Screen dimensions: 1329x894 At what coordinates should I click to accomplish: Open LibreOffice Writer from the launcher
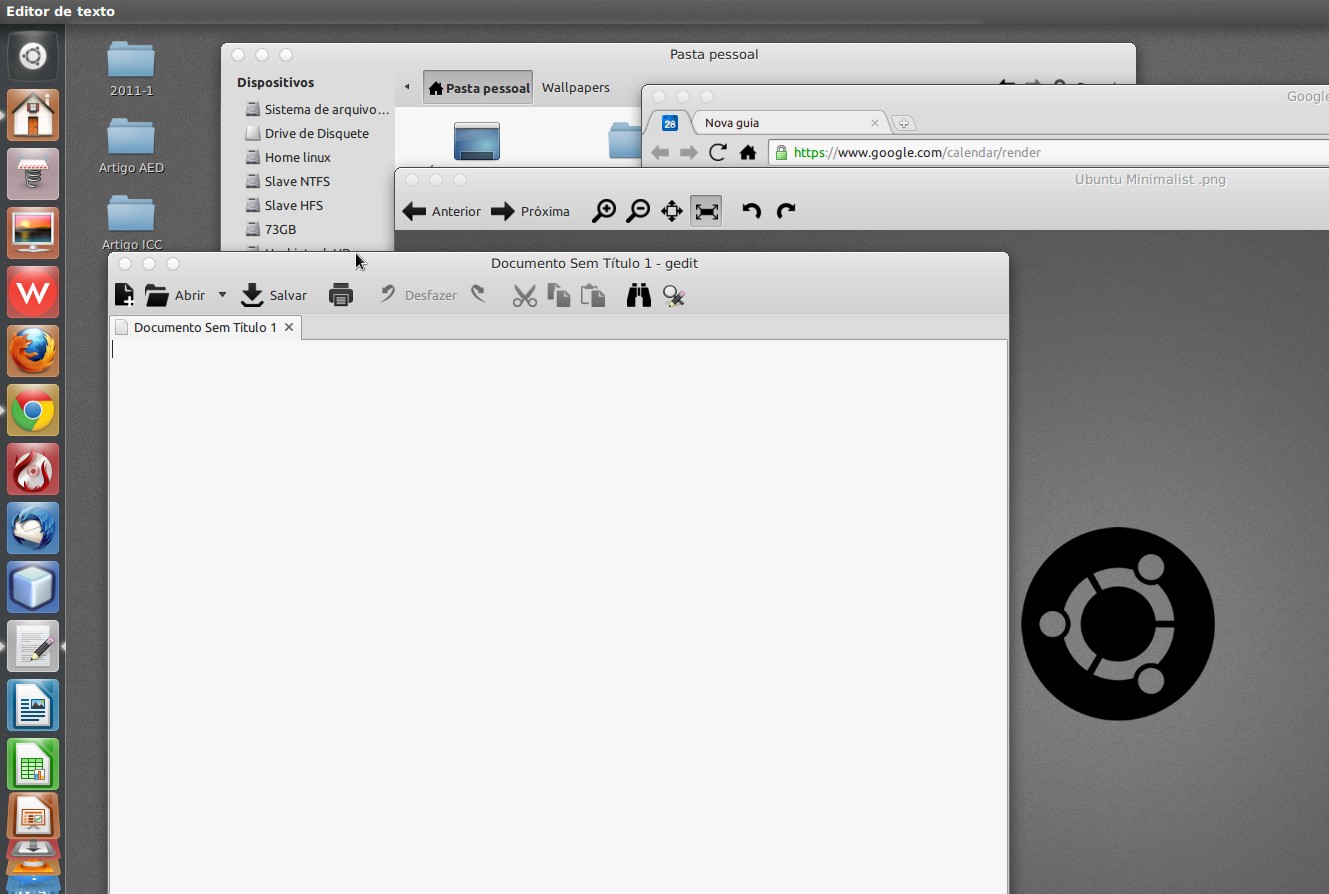coord(33,705)
